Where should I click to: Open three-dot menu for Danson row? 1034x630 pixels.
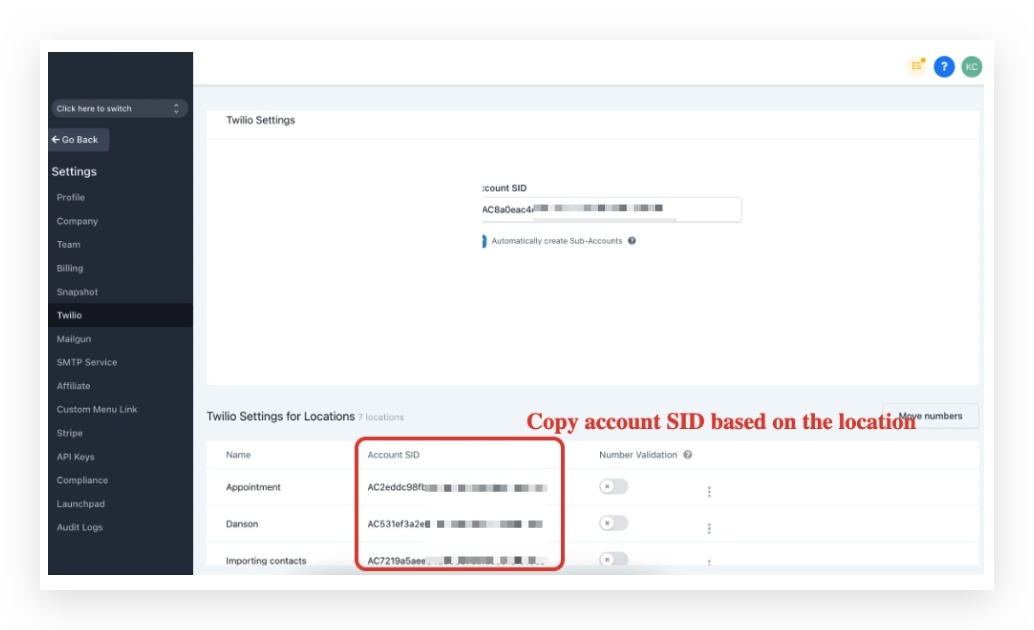[x=709, y=528]
